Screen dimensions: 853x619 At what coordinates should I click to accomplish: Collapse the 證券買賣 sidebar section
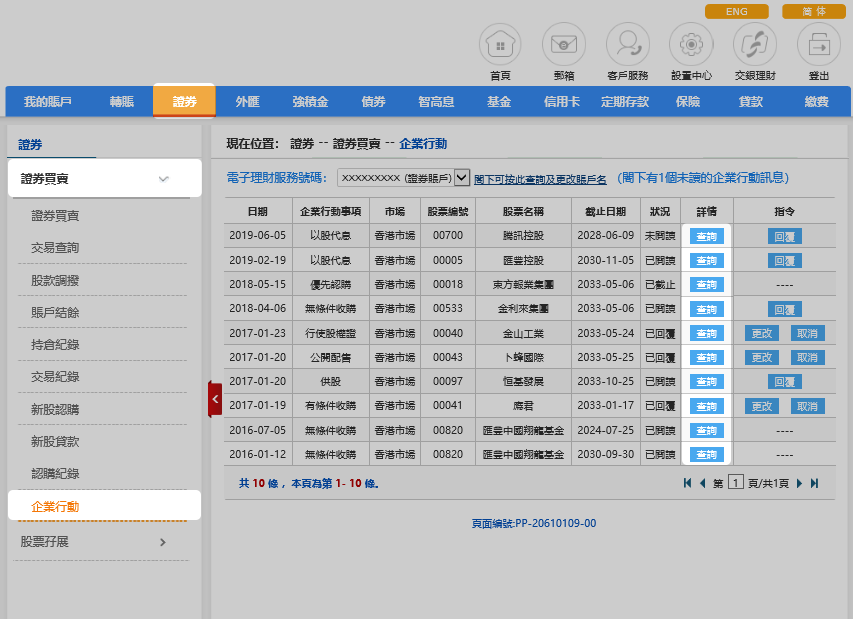point(164,179)
